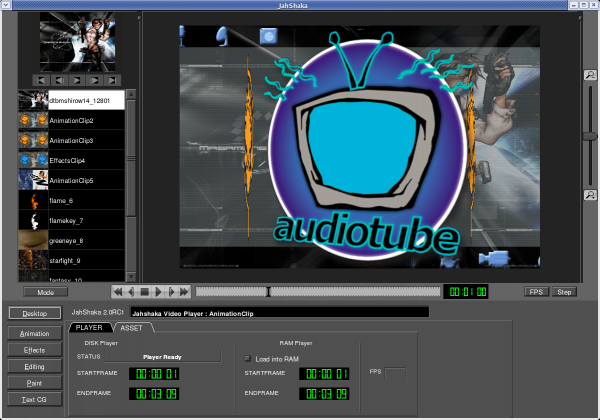Click the FPS value field in RAM Player
Image resolution: width=600 pixels, height=420 pixels.
(395, 373)
